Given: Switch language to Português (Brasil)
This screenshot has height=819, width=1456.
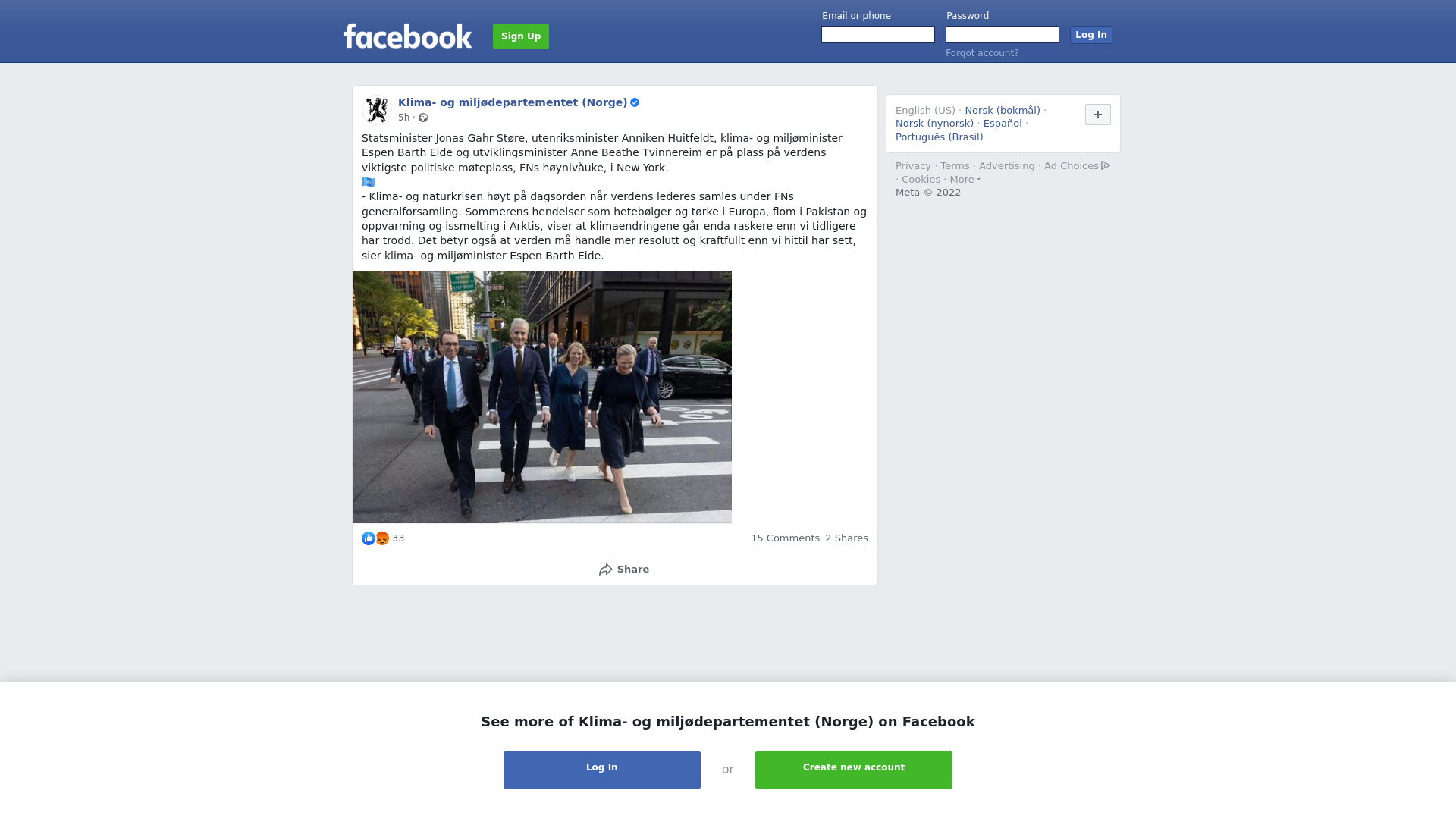Looking at the screenshot, I should click(939, 137).
